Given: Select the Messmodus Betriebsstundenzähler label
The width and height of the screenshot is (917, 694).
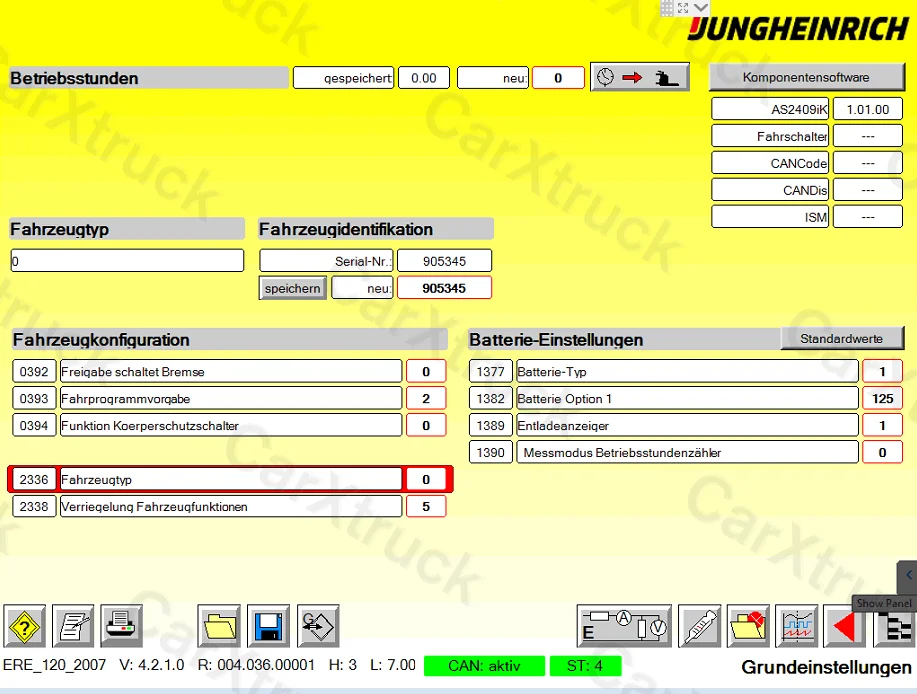Looking at the screenshot, I should [x=688, y=452].
